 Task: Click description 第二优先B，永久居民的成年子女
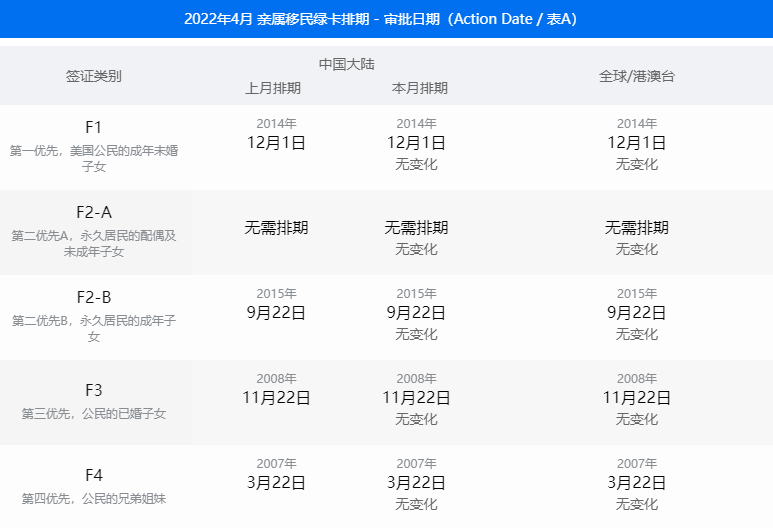[94, 328]
